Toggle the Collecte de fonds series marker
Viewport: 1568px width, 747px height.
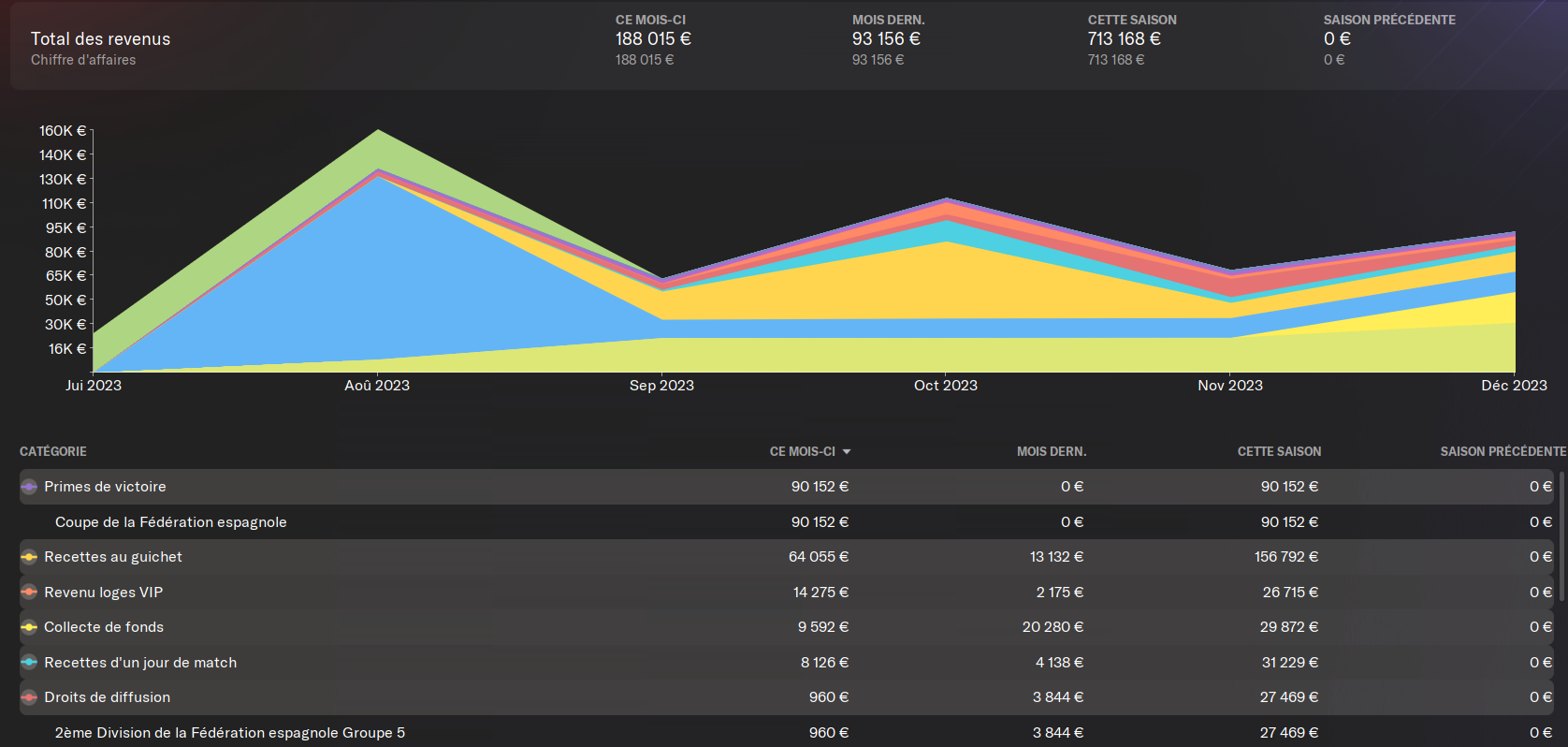[29, 627]
